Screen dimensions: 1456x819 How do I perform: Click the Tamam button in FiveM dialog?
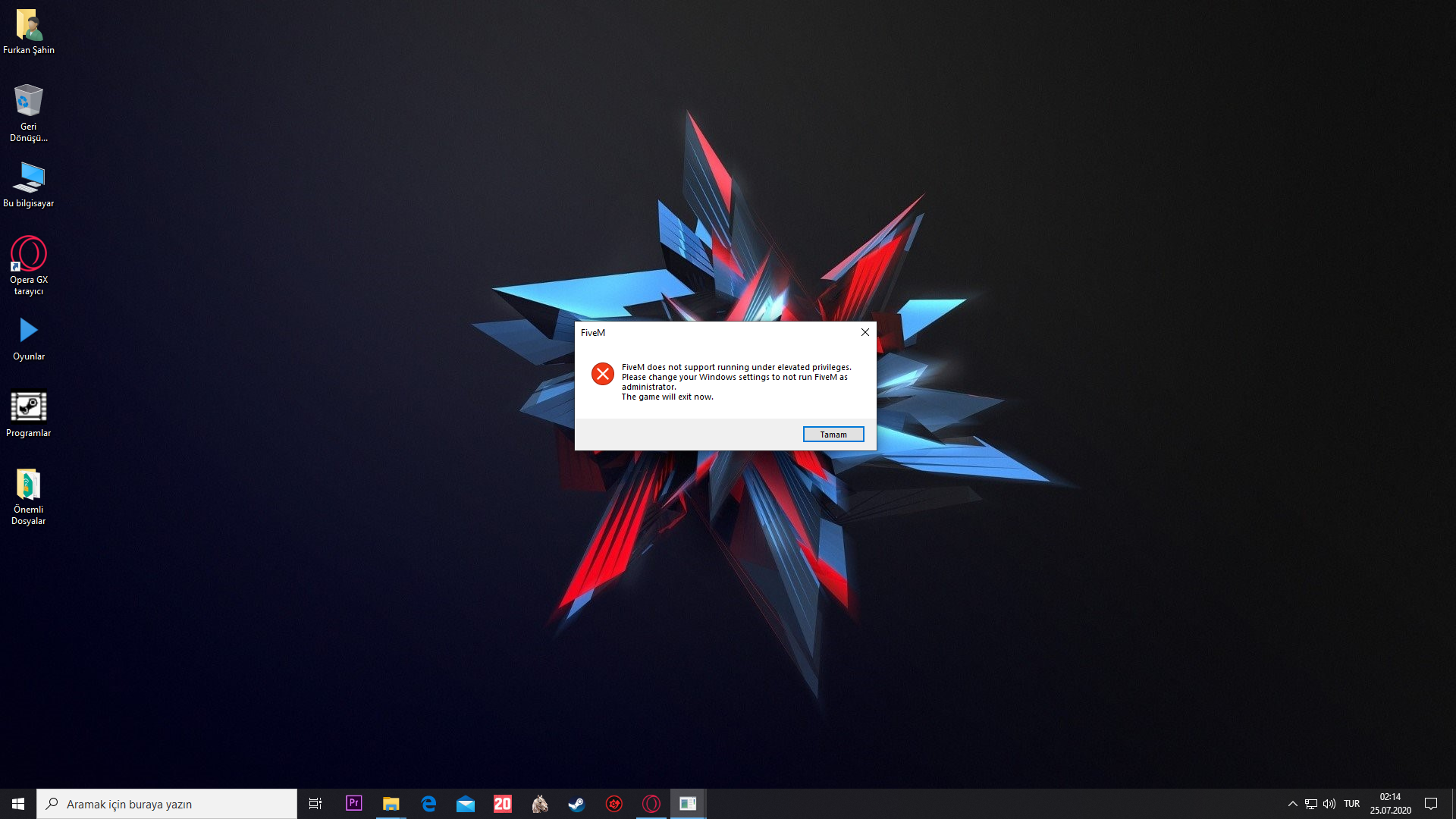click(833, 435)
